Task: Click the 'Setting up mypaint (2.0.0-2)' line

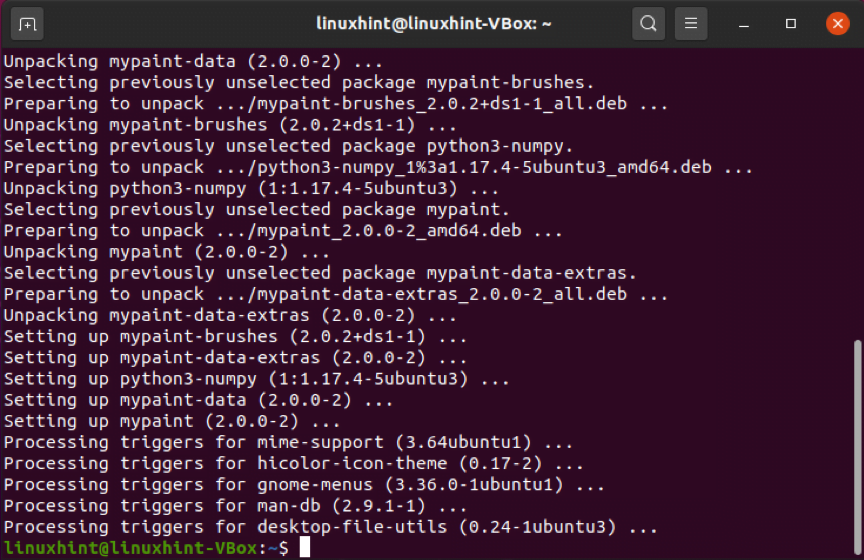Action: pyautogui.click(x=172, y=422)
